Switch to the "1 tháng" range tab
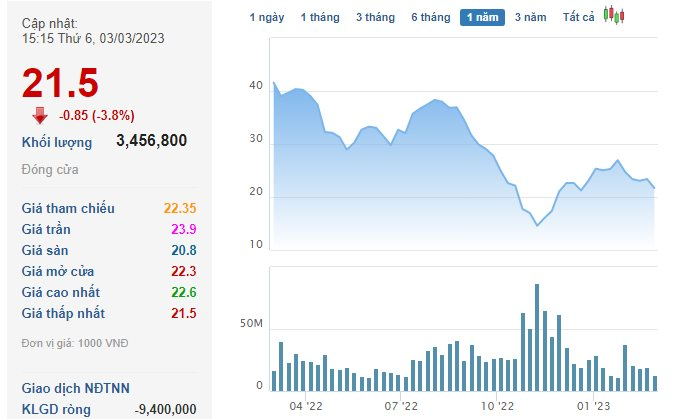676x419 pixels. [x=319, y=17]
